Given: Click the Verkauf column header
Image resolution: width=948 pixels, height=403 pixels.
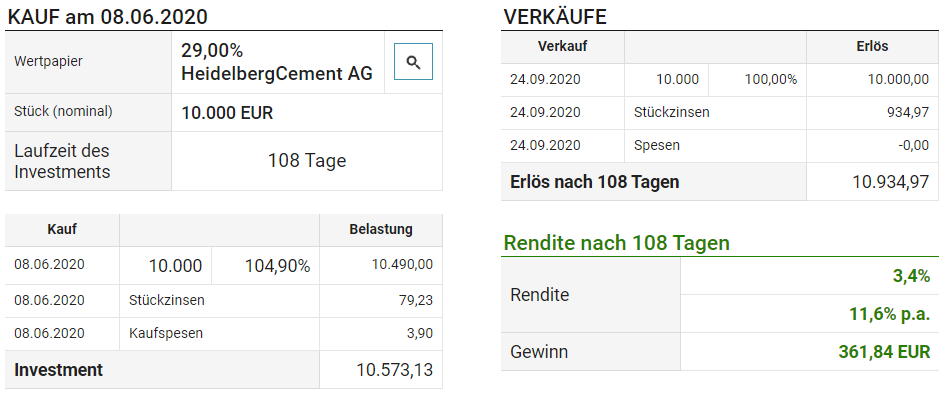Looking at the screenshot, I should click(x=562, y=47).
